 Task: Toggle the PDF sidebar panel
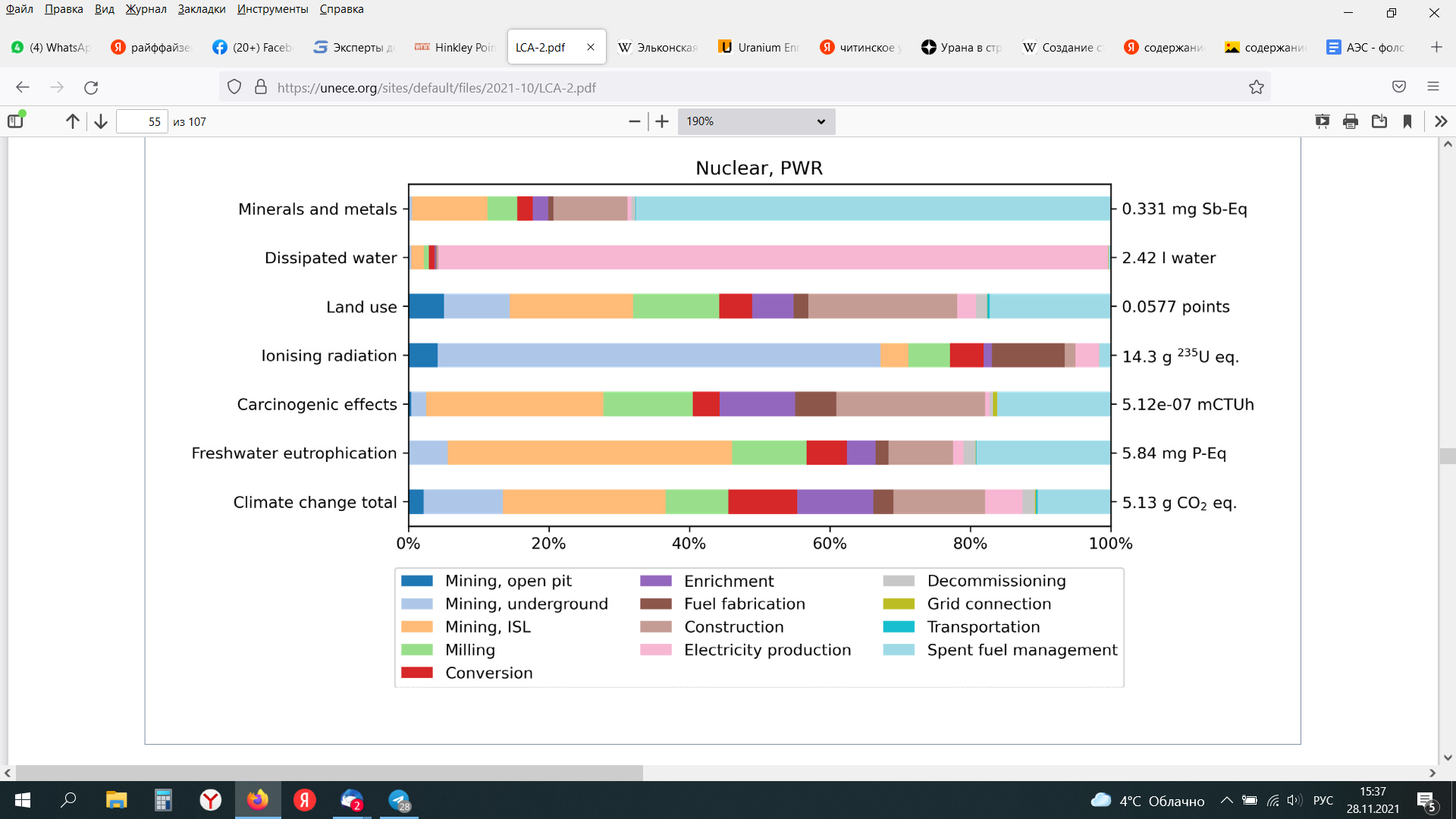click(16, 121)
